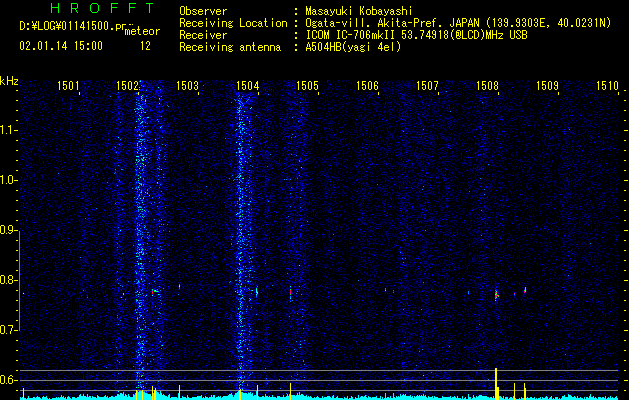Click the 1508 time axis label

[x=487, y=86]
